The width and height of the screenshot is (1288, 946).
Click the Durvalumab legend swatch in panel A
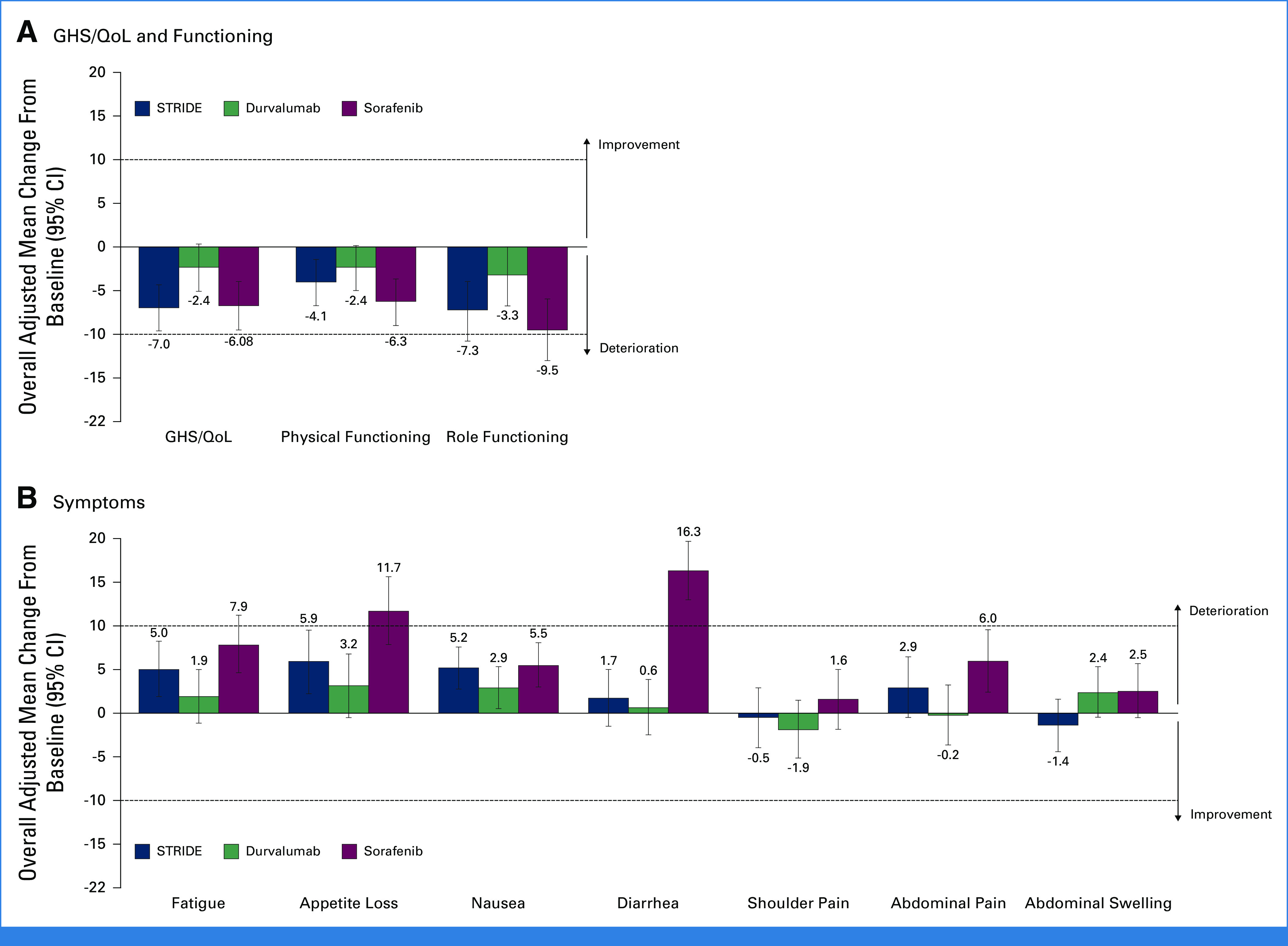(x=231, y=108)
